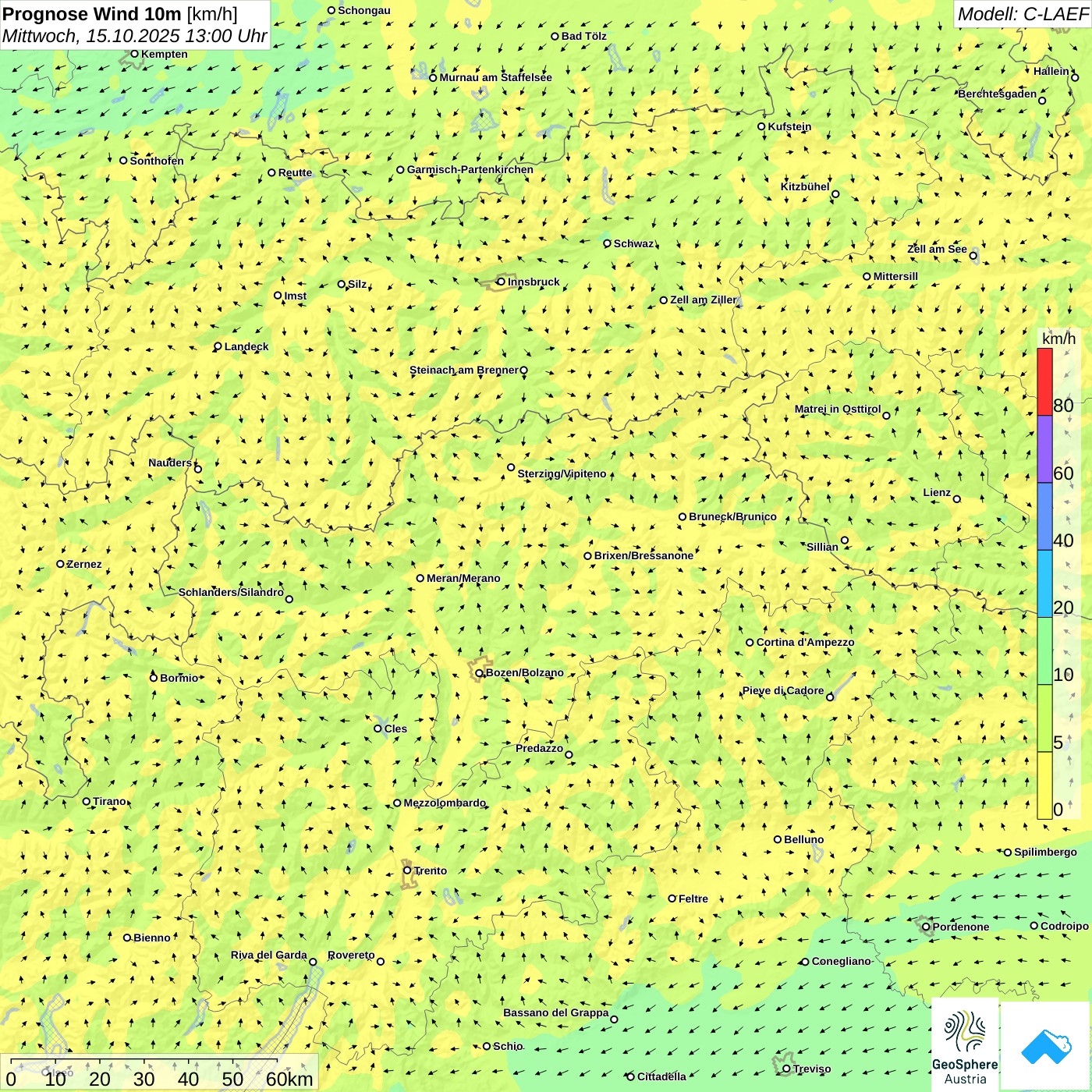Click the 'Cittadella' town label
The height and width of the screenshot is (1092, 1092).
[x=661, y=1076]
